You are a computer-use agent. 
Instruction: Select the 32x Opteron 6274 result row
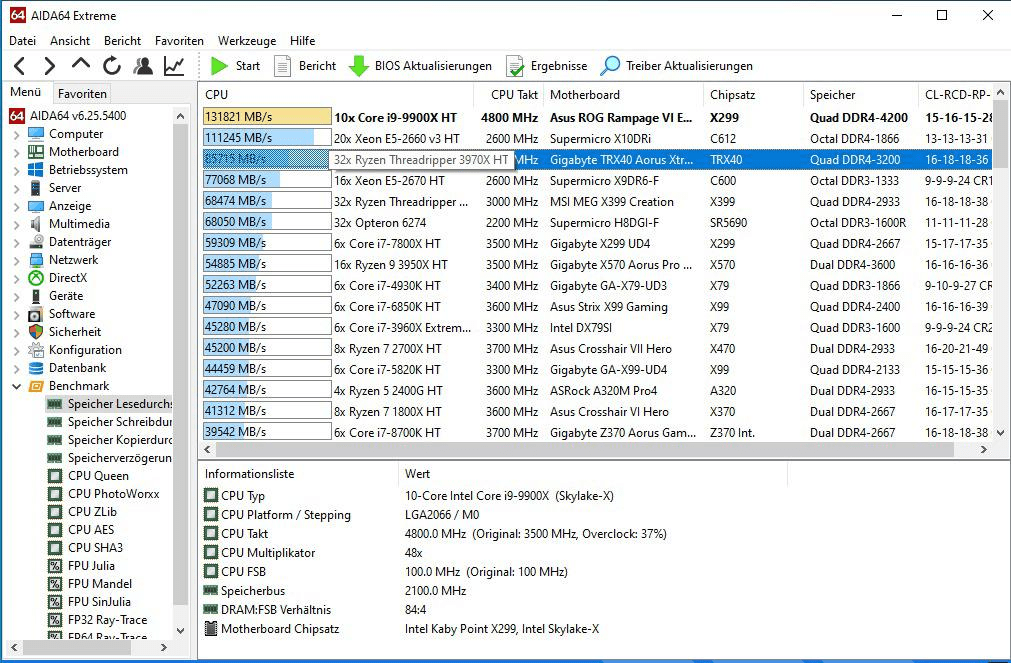597,223
